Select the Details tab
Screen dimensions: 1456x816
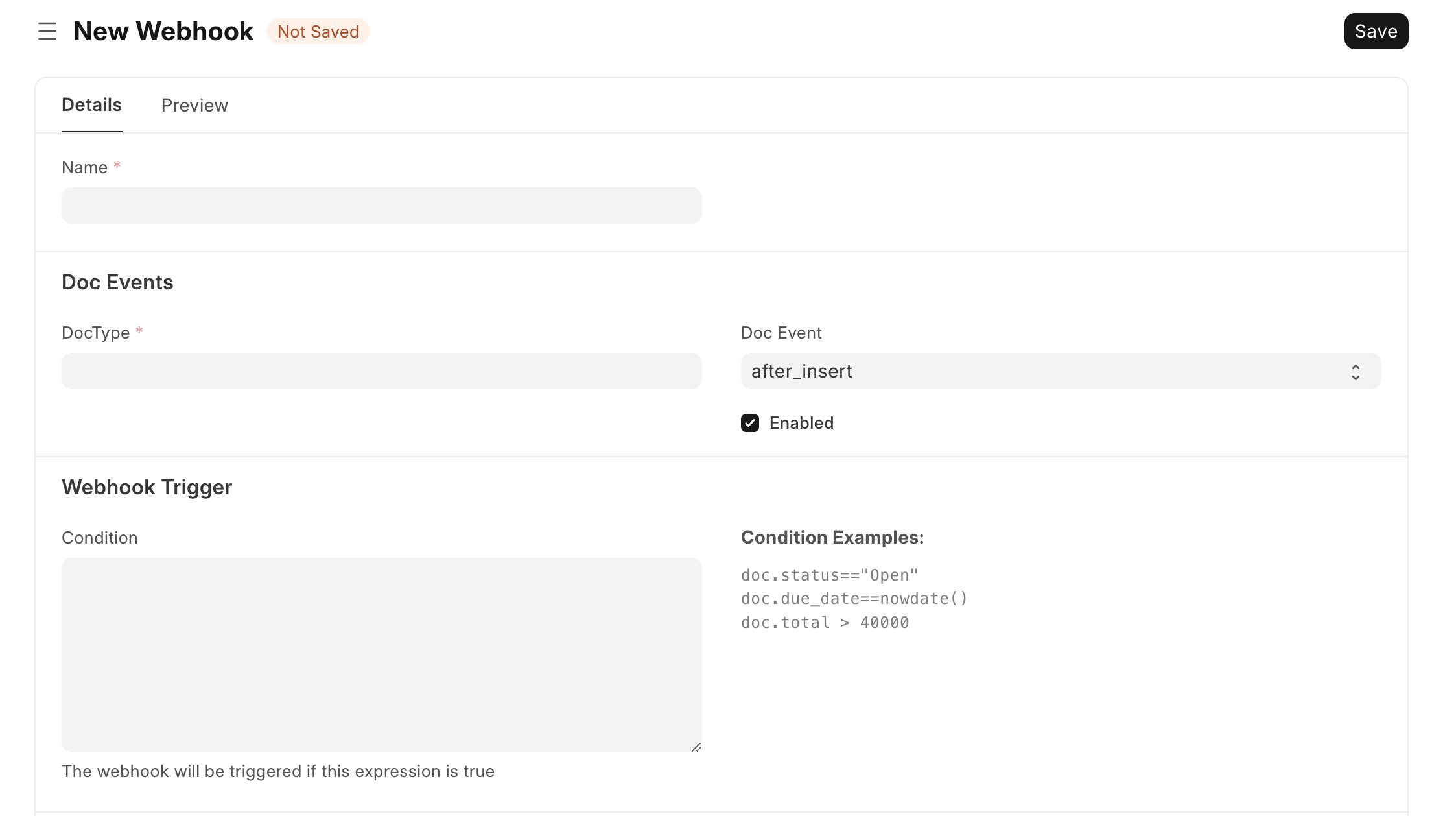pos(91,105)
